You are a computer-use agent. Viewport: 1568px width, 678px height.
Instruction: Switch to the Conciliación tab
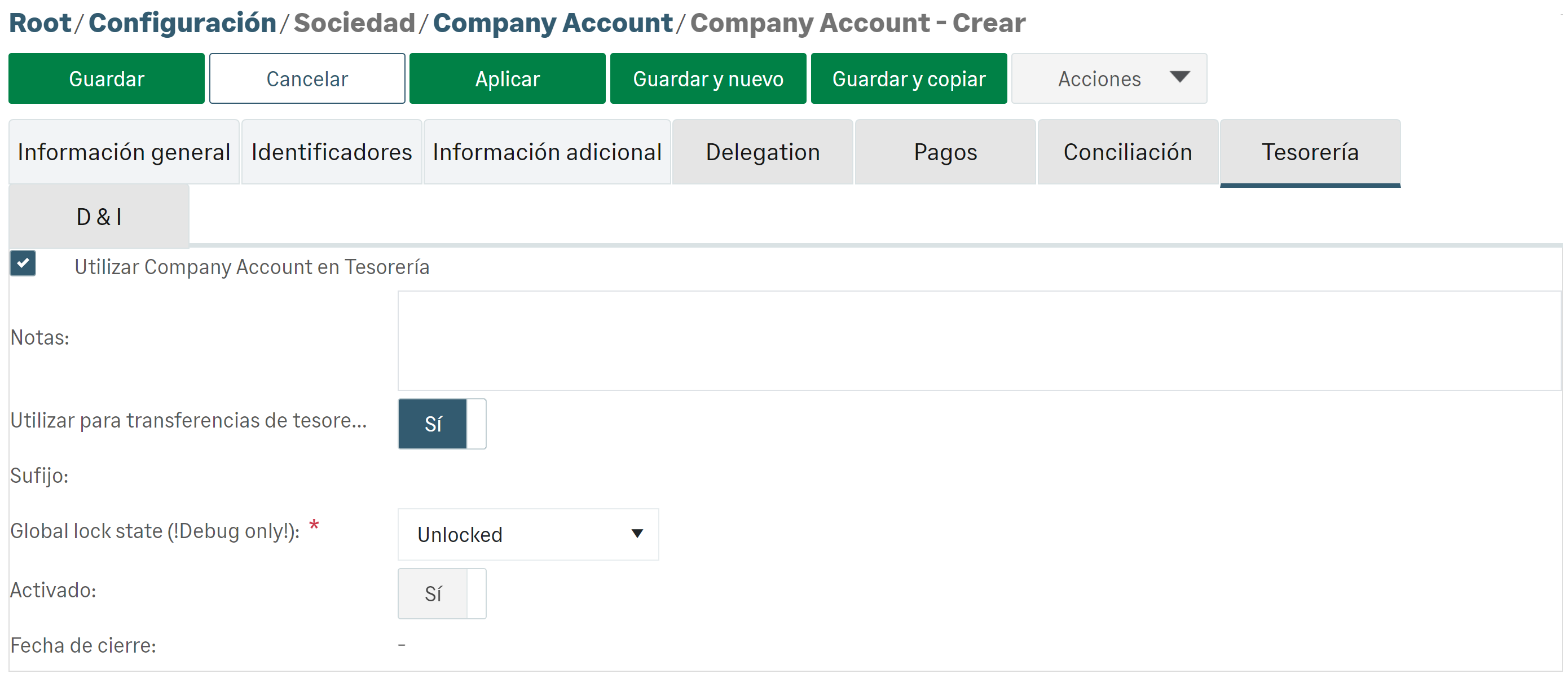point(1127,152)
